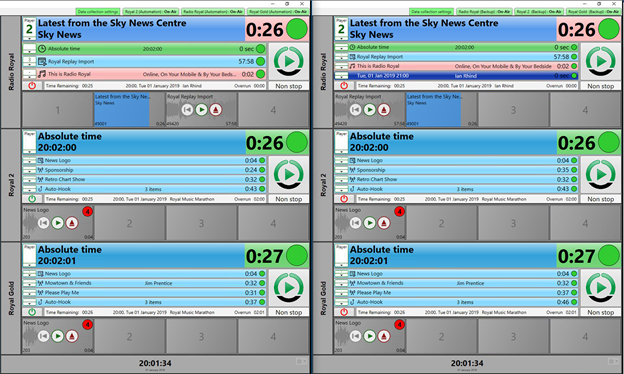The height and width of the screenshot is (374, 624).
Task: Play News Logo cart of Royal 2 in Automation window
Action: (58, 223)
